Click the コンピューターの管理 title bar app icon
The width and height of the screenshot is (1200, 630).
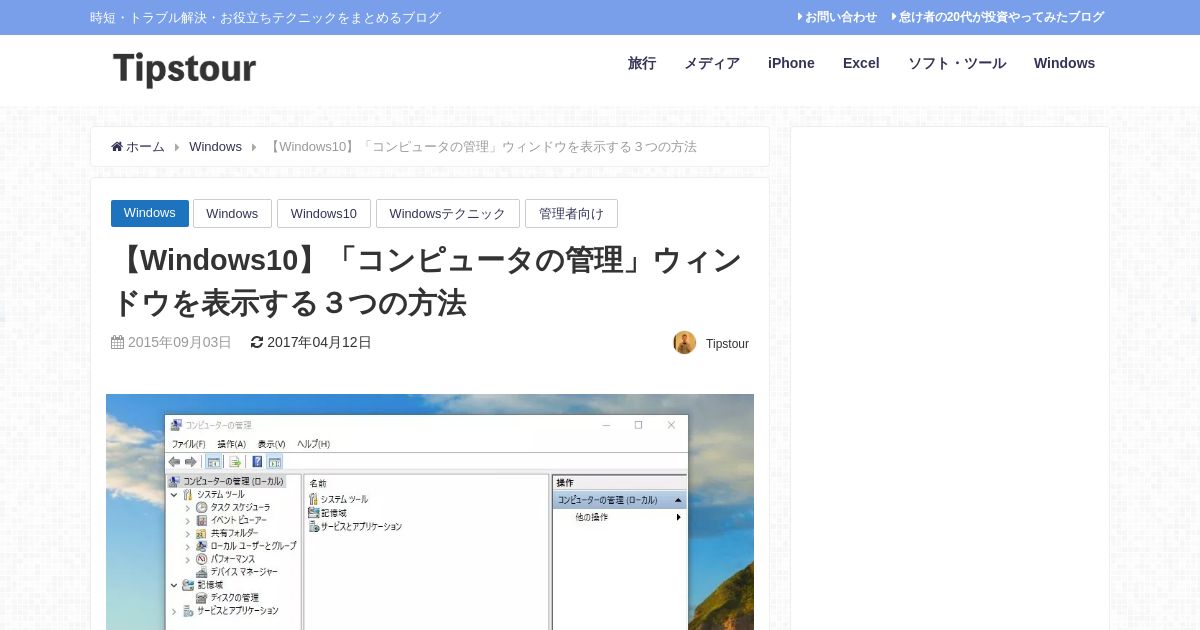(176, 425)
